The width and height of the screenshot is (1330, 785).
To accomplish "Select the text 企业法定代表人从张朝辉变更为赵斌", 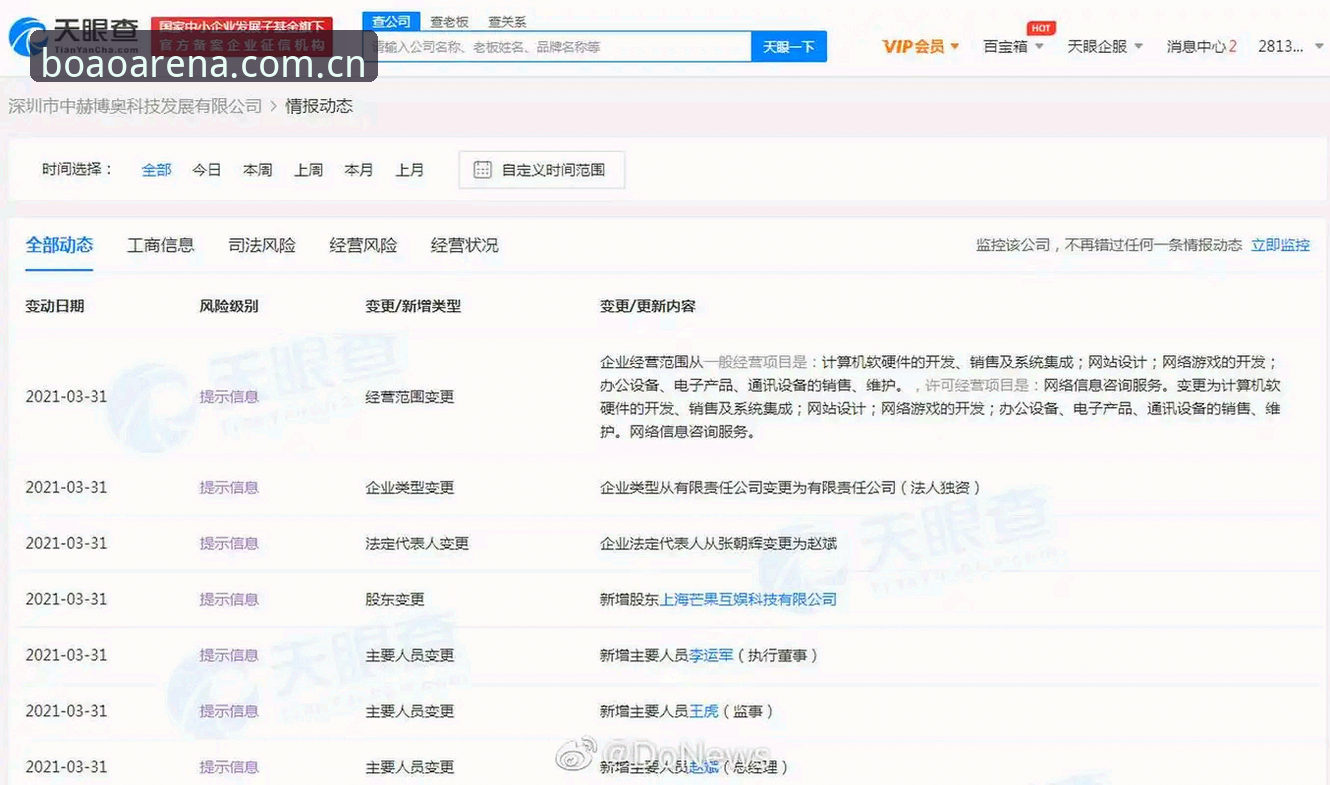I will [718, 543].
